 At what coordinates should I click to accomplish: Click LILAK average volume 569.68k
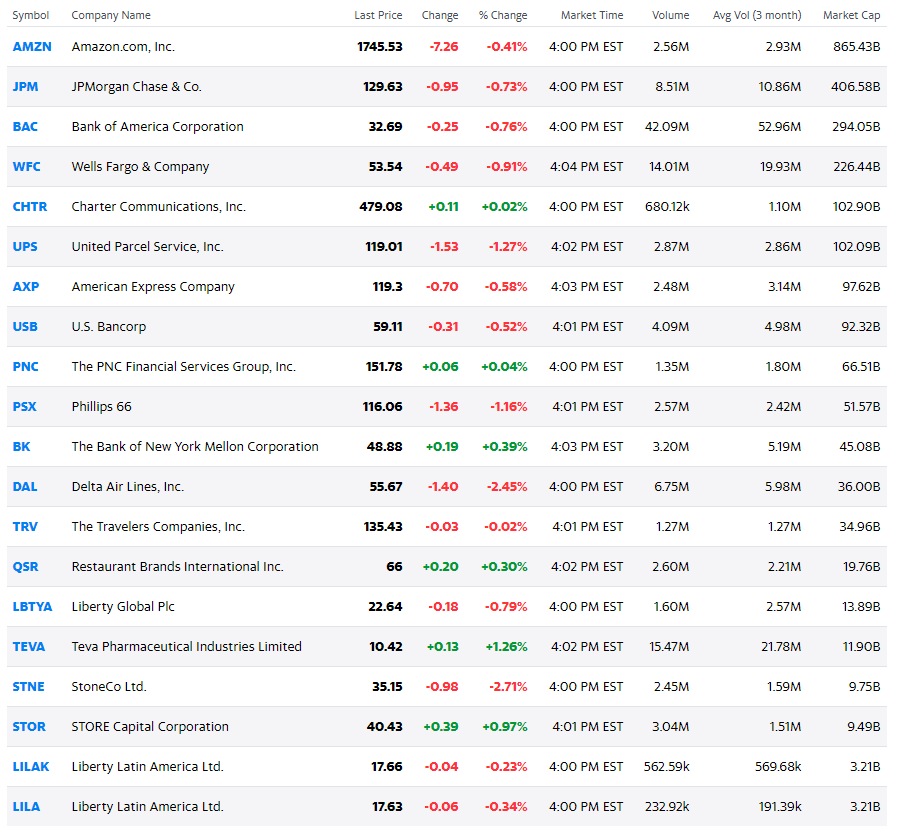(778, 767)
